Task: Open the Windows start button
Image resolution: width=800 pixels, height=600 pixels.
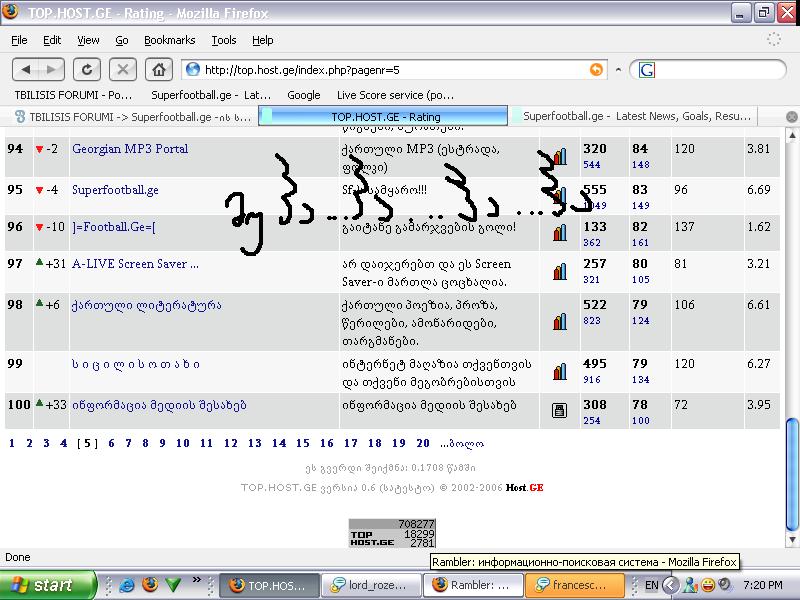Action: click(x=48, y=585)
